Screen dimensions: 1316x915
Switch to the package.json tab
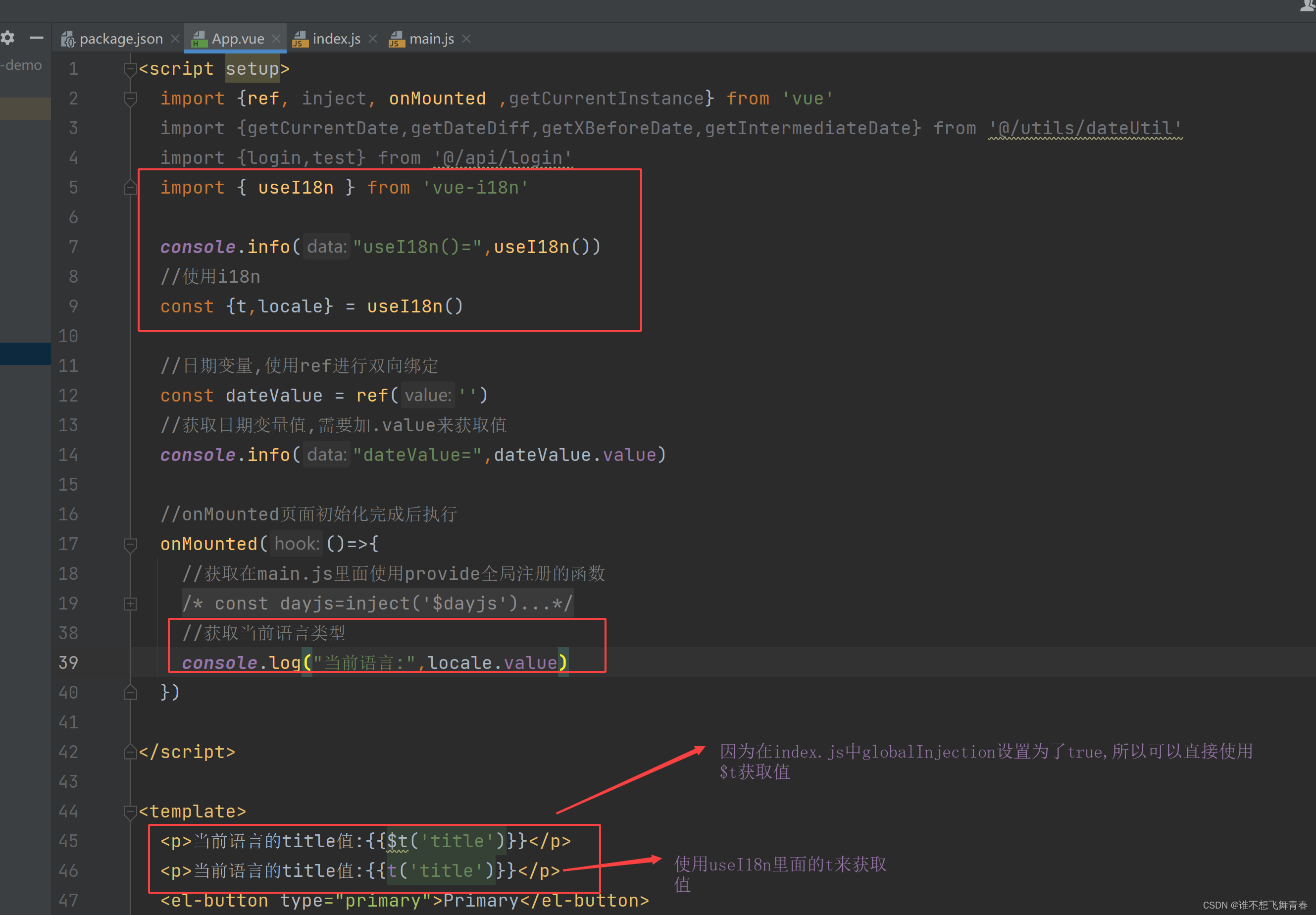click(121, 39)
